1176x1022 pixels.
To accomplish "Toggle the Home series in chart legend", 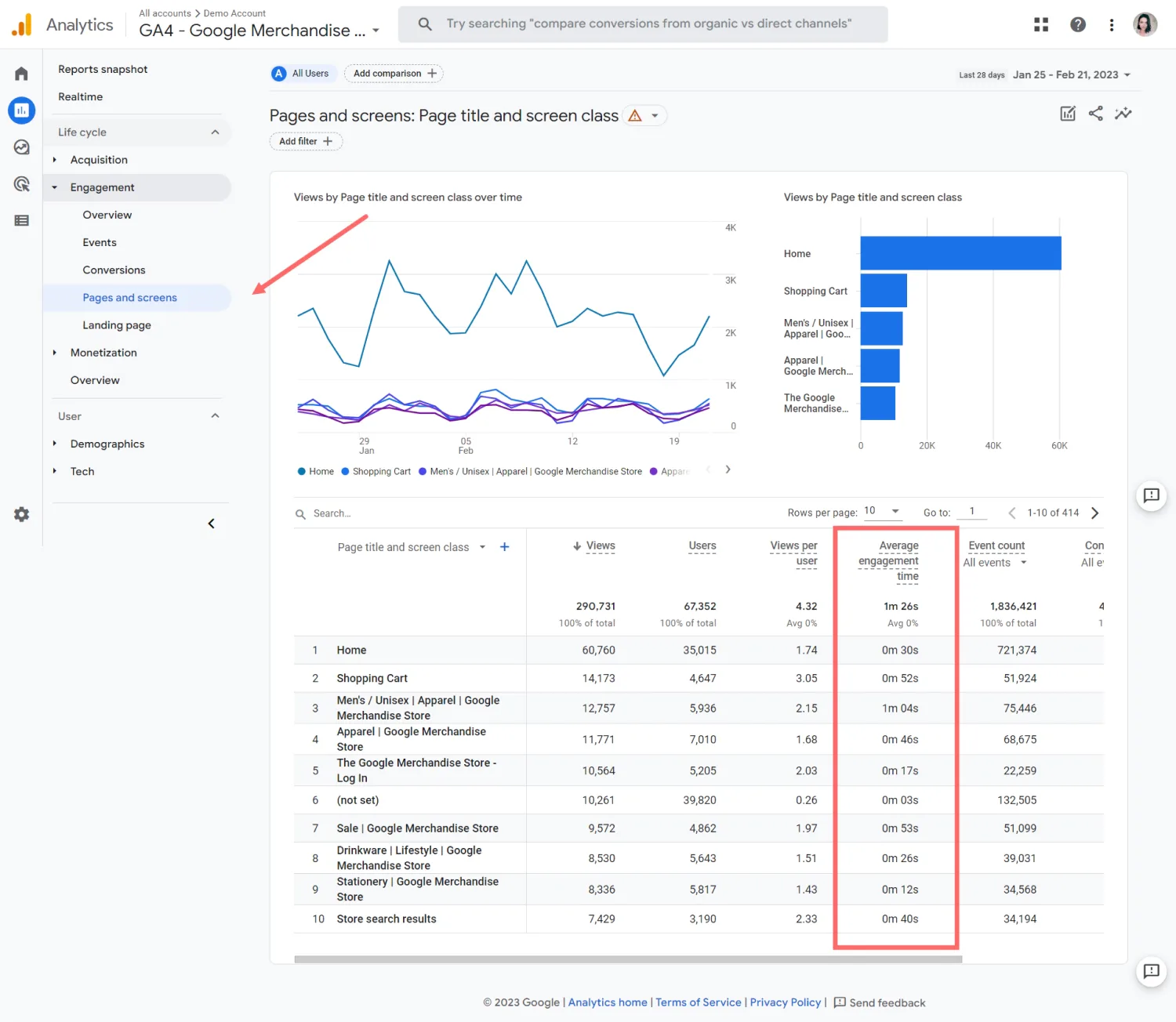I will click(316, 472).
